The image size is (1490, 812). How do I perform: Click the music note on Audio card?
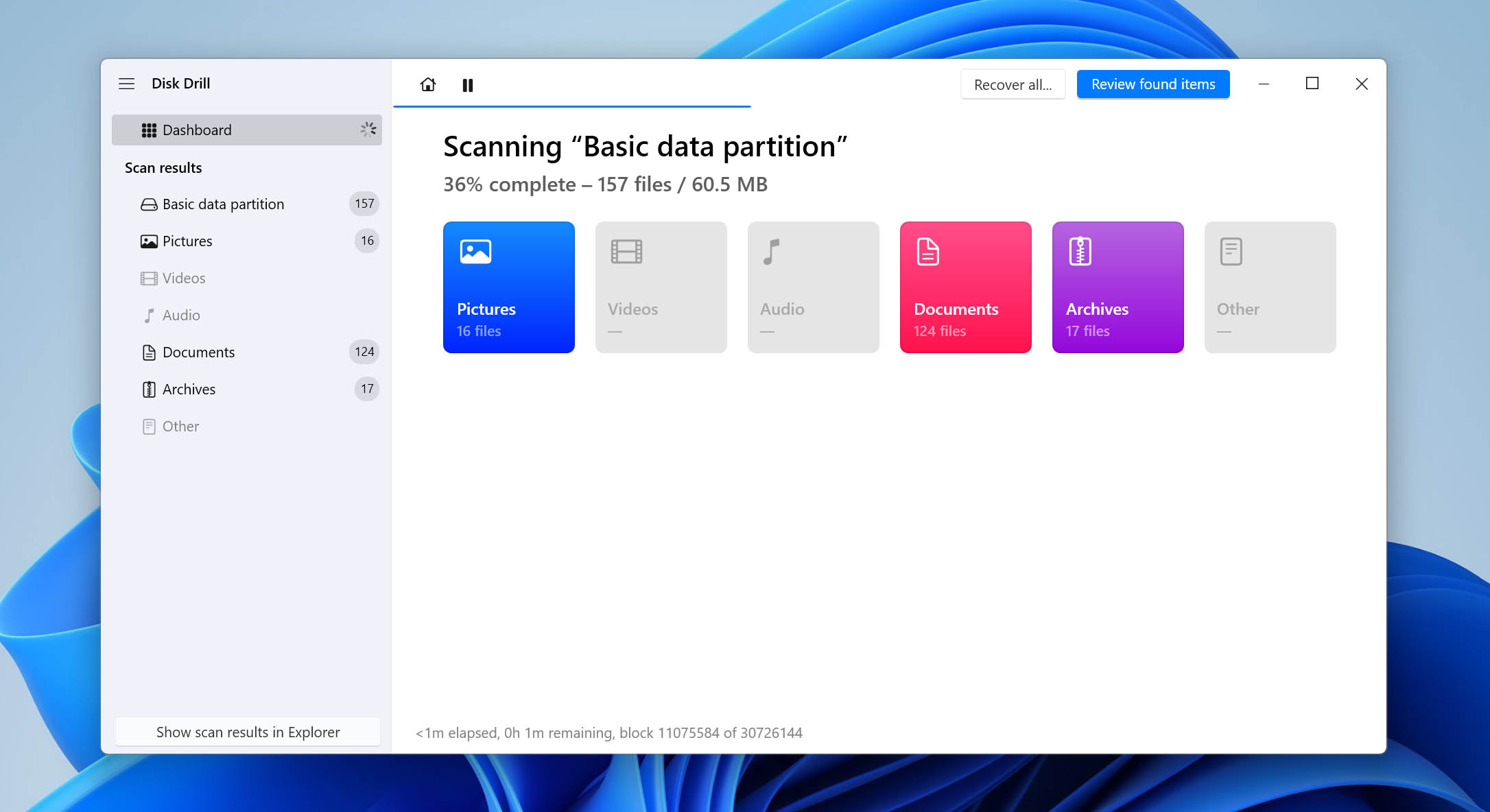[772, 252]
